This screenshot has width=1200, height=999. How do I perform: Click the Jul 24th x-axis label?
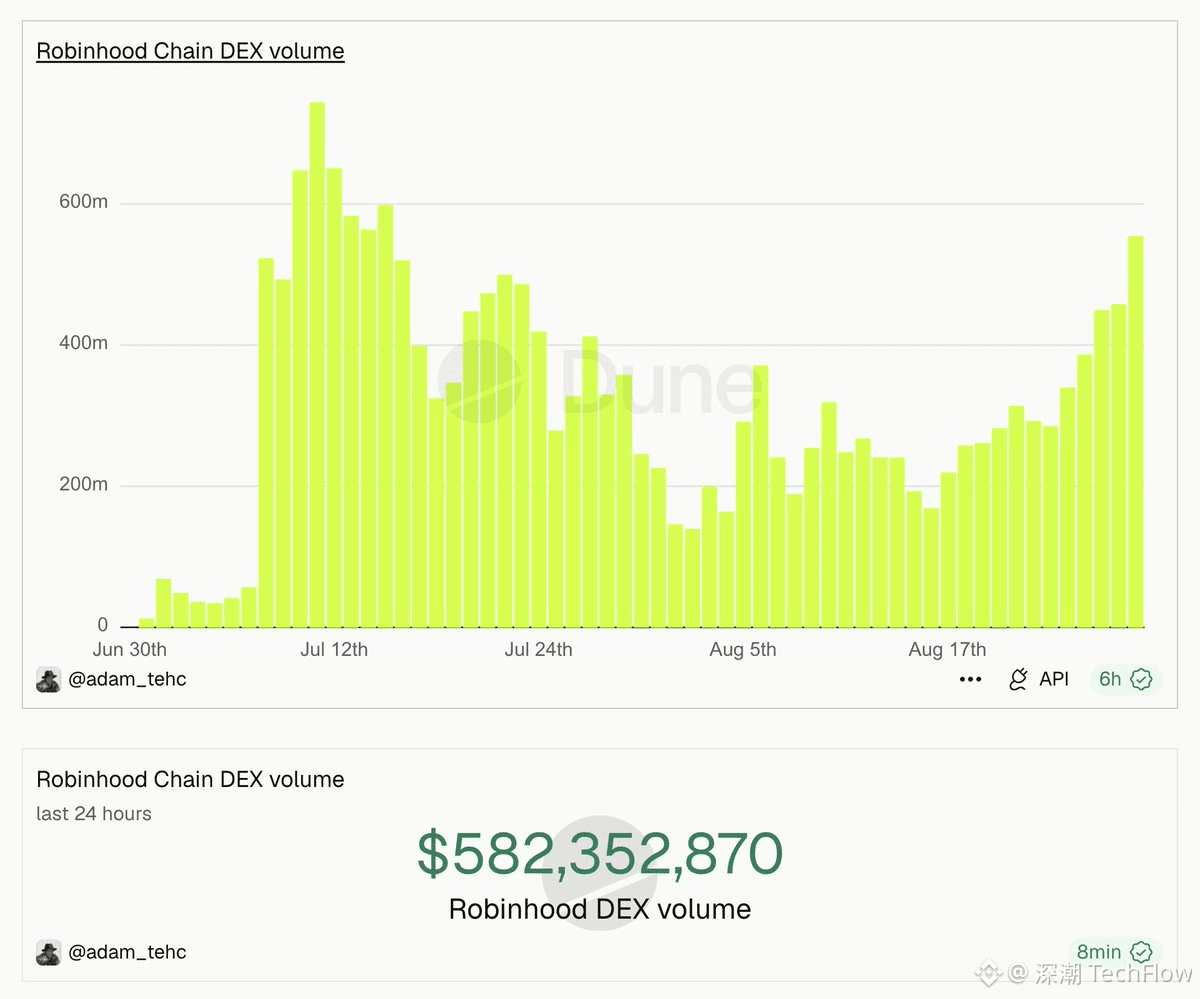[539, 650]
